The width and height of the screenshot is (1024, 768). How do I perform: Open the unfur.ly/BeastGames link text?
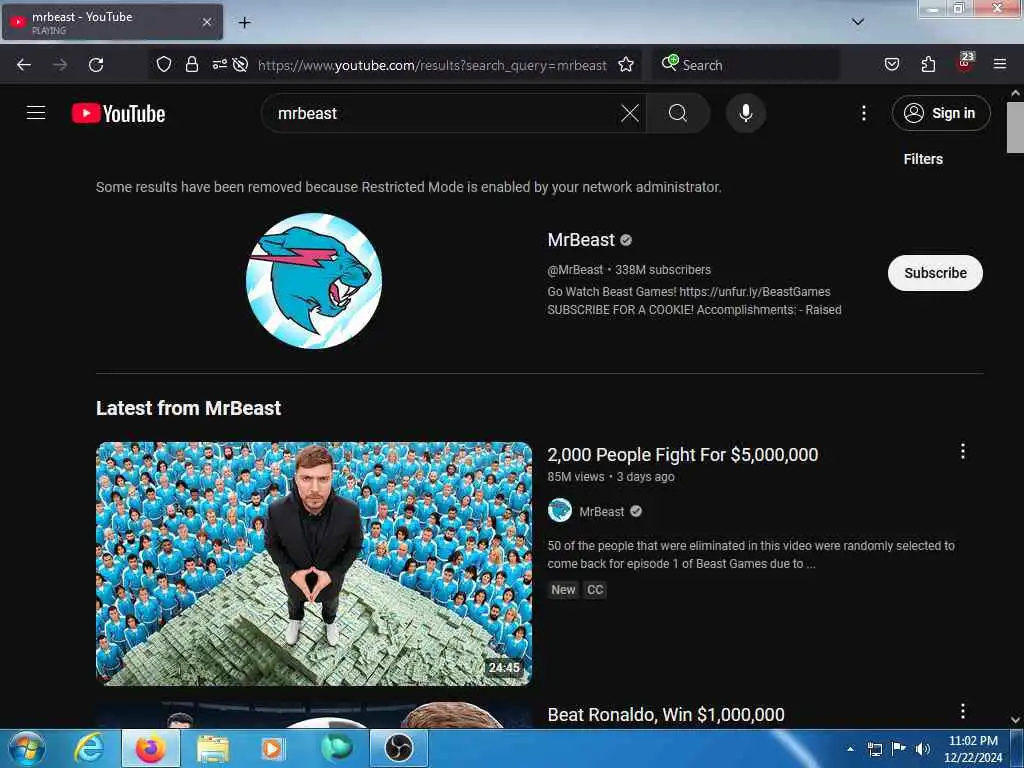[x=755, y=292]
